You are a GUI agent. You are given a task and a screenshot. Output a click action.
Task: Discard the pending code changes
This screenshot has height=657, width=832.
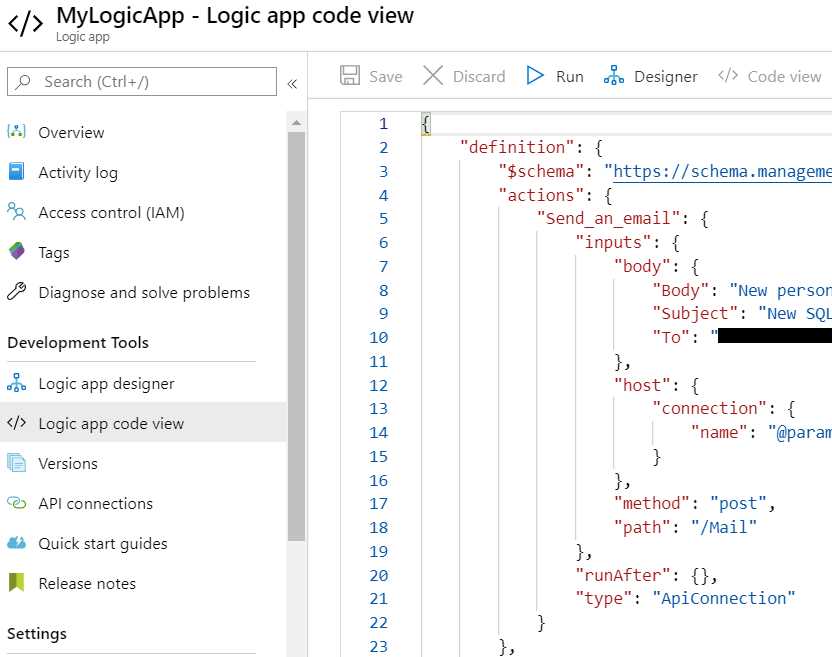[x=464, y=75]
